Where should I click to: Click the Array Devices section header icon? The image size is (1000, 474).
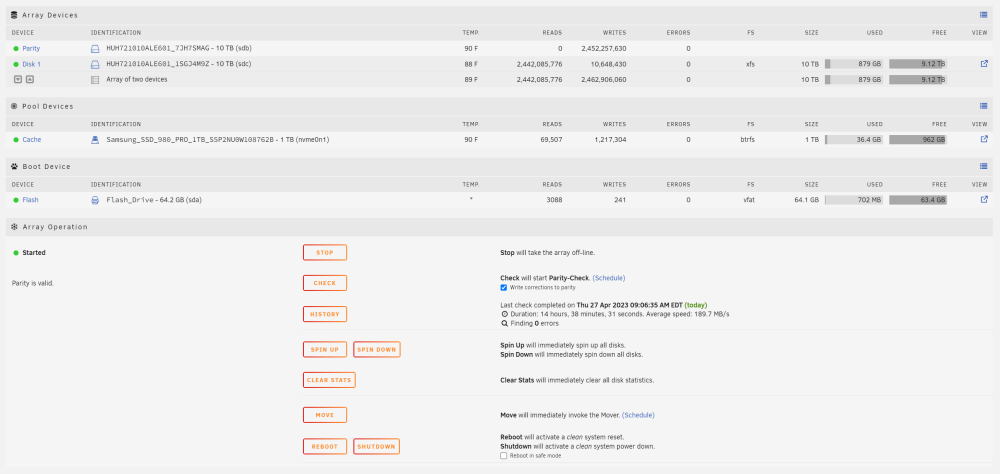click(15, 15)
